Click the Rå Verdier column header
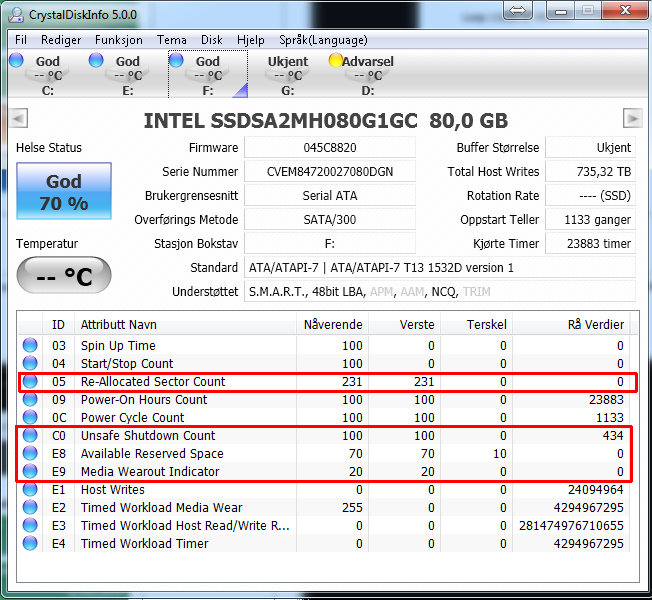The image size is (652, 600). [571, 324]
